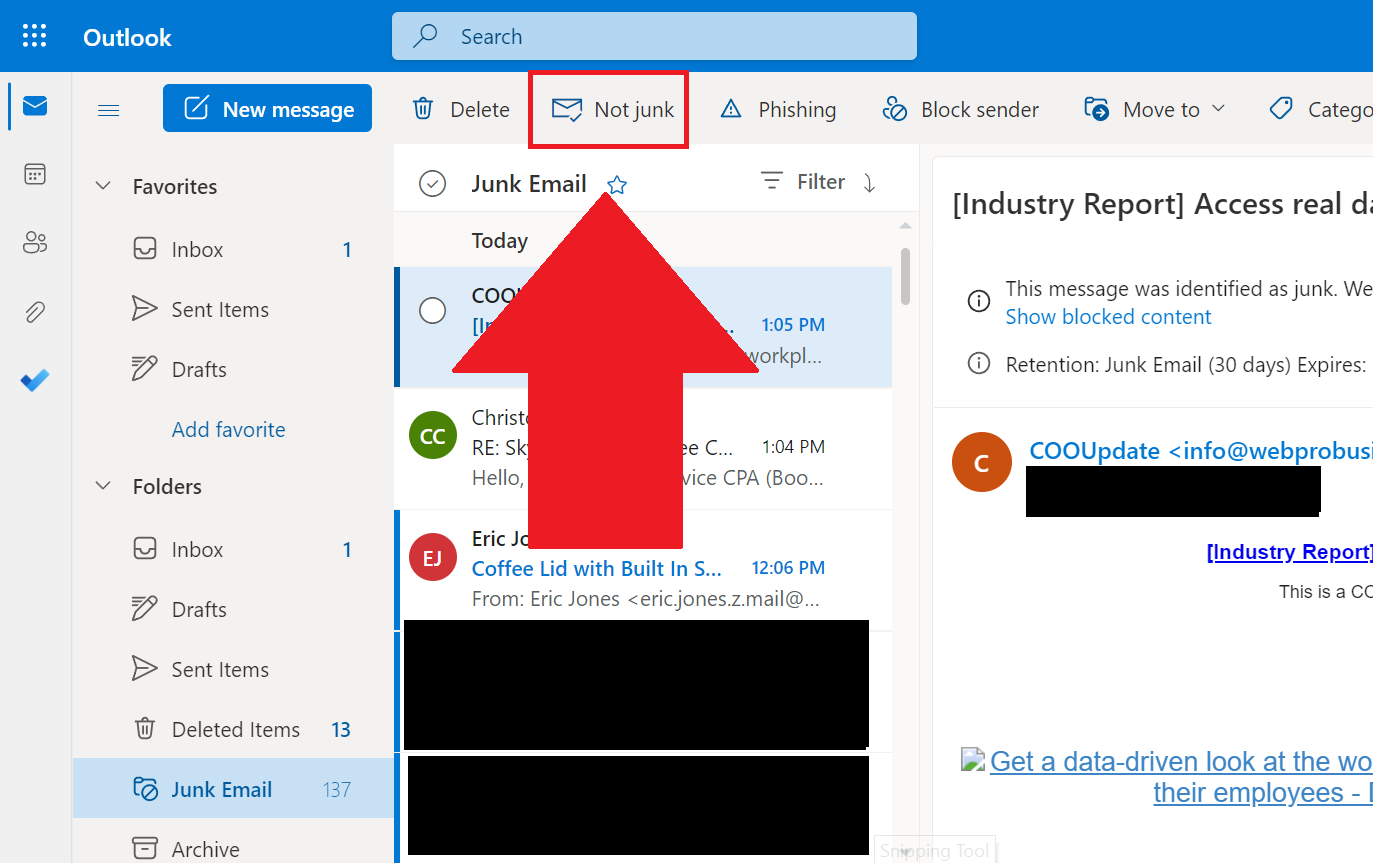
Task: Toggle the hamburger navigation pane icon
Action: 108,110
